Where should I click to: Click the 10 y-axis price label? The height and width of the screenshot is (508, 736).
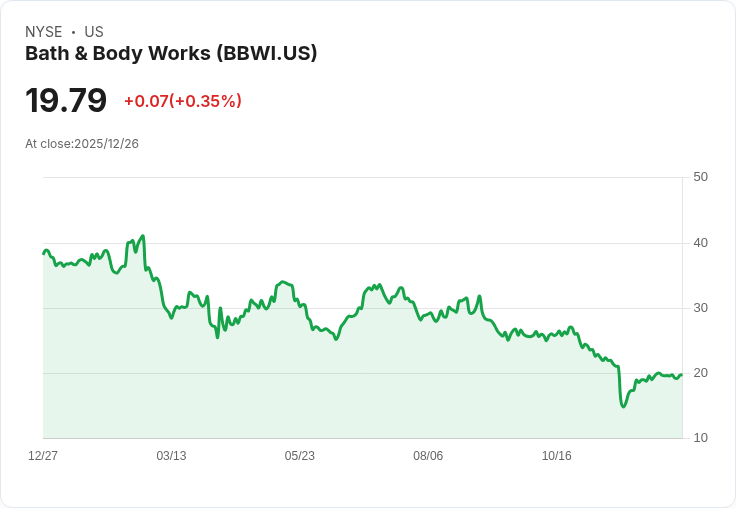coord(700,438)
